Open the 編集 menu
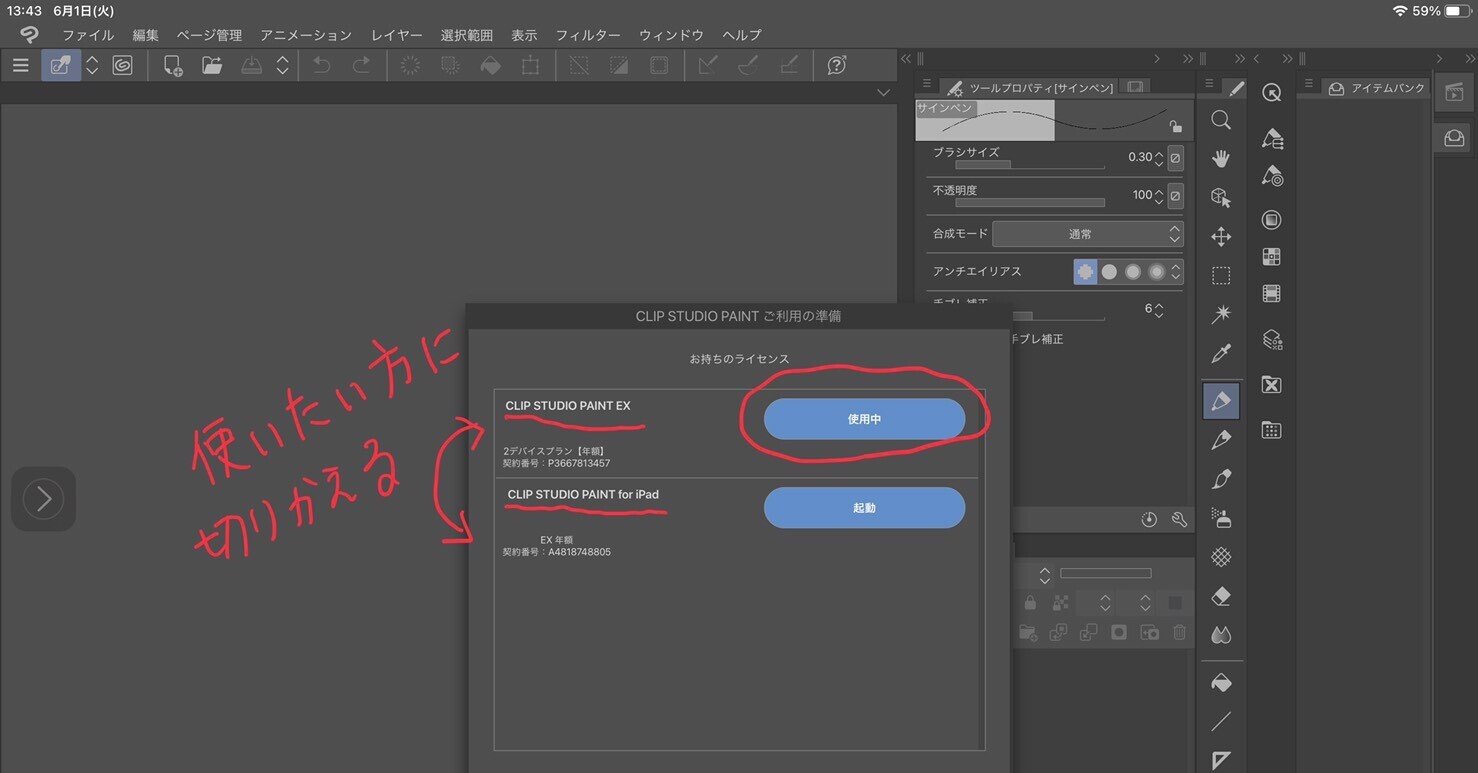 point(146,35)
